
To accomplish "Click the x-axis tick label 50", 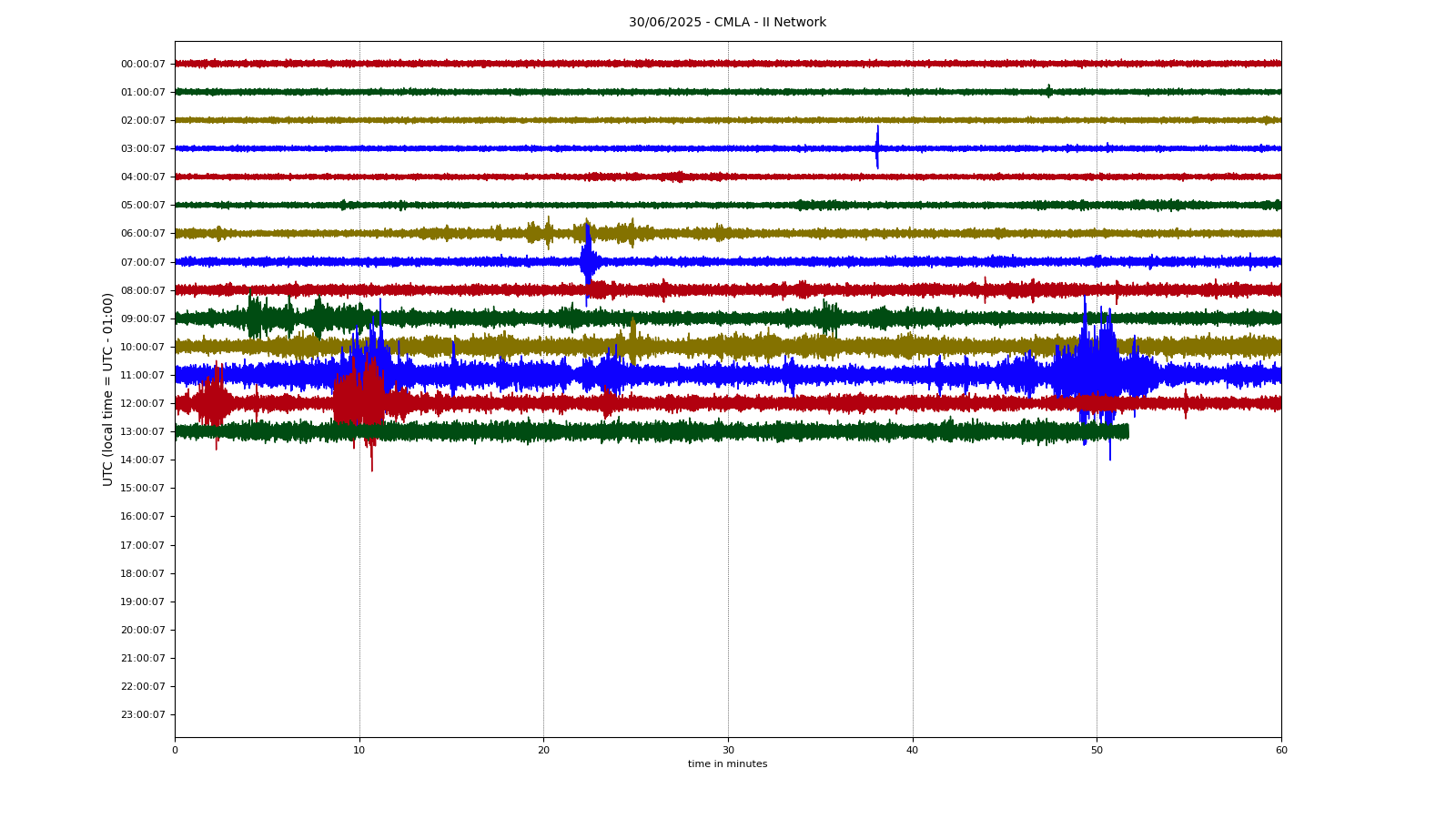I will click(1097, 750).
